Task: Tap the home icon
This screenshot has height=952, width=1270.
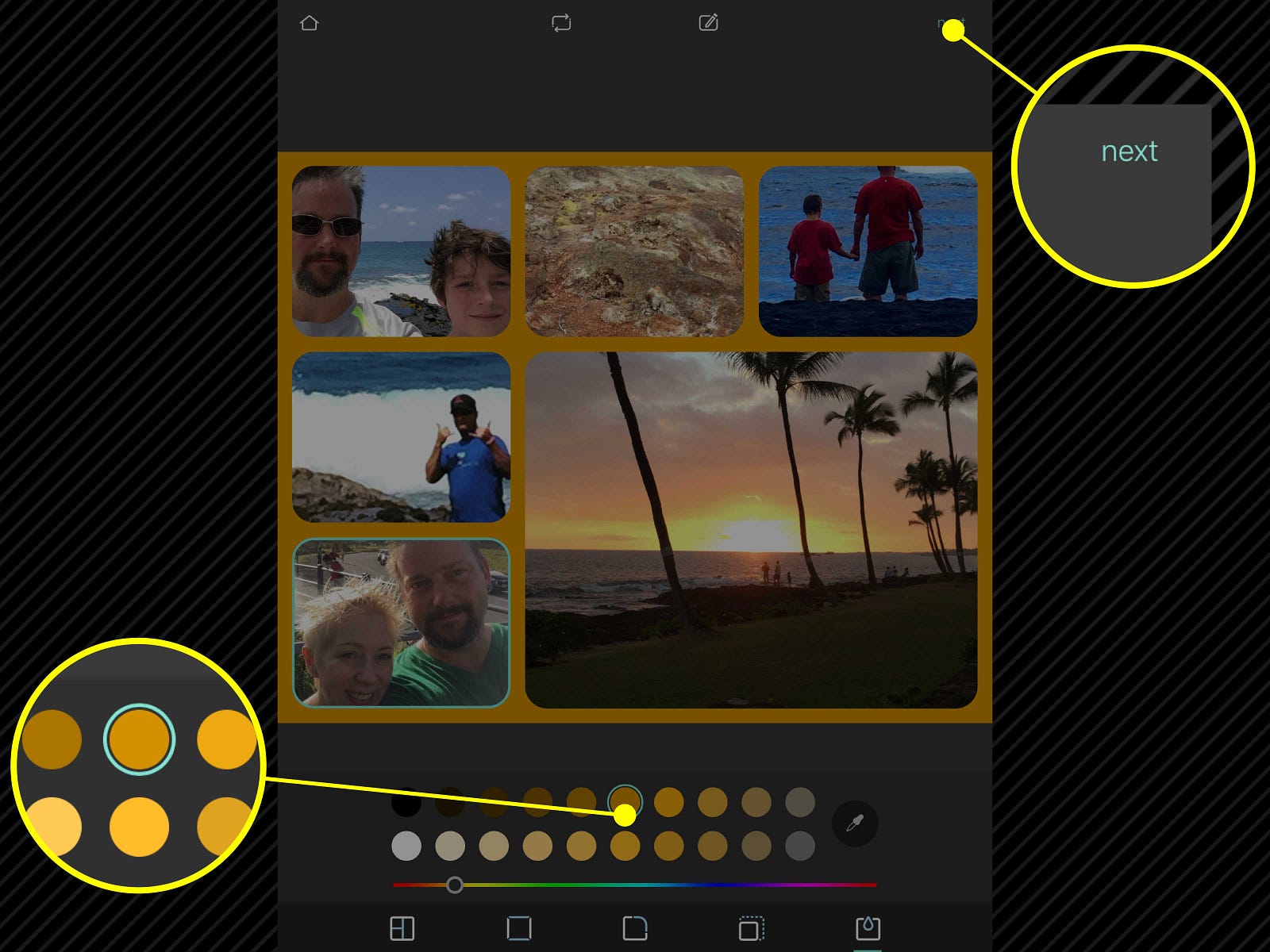Action: pos(310,23)
